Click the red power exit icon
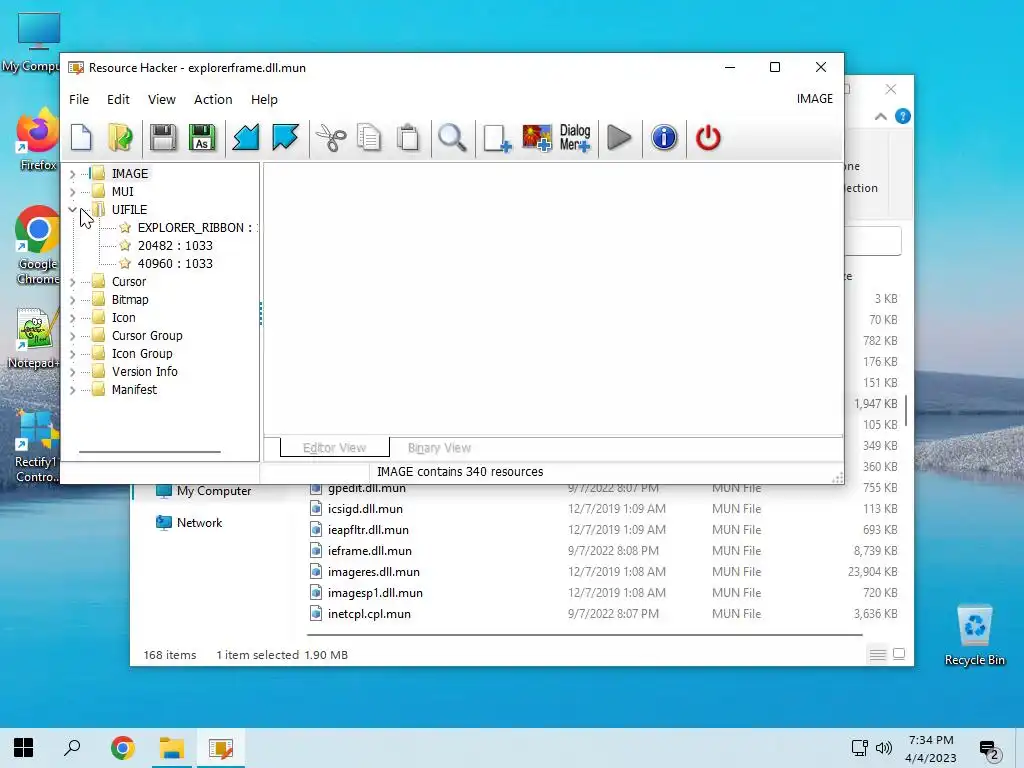1024x768 pixels. coord(708,138)
